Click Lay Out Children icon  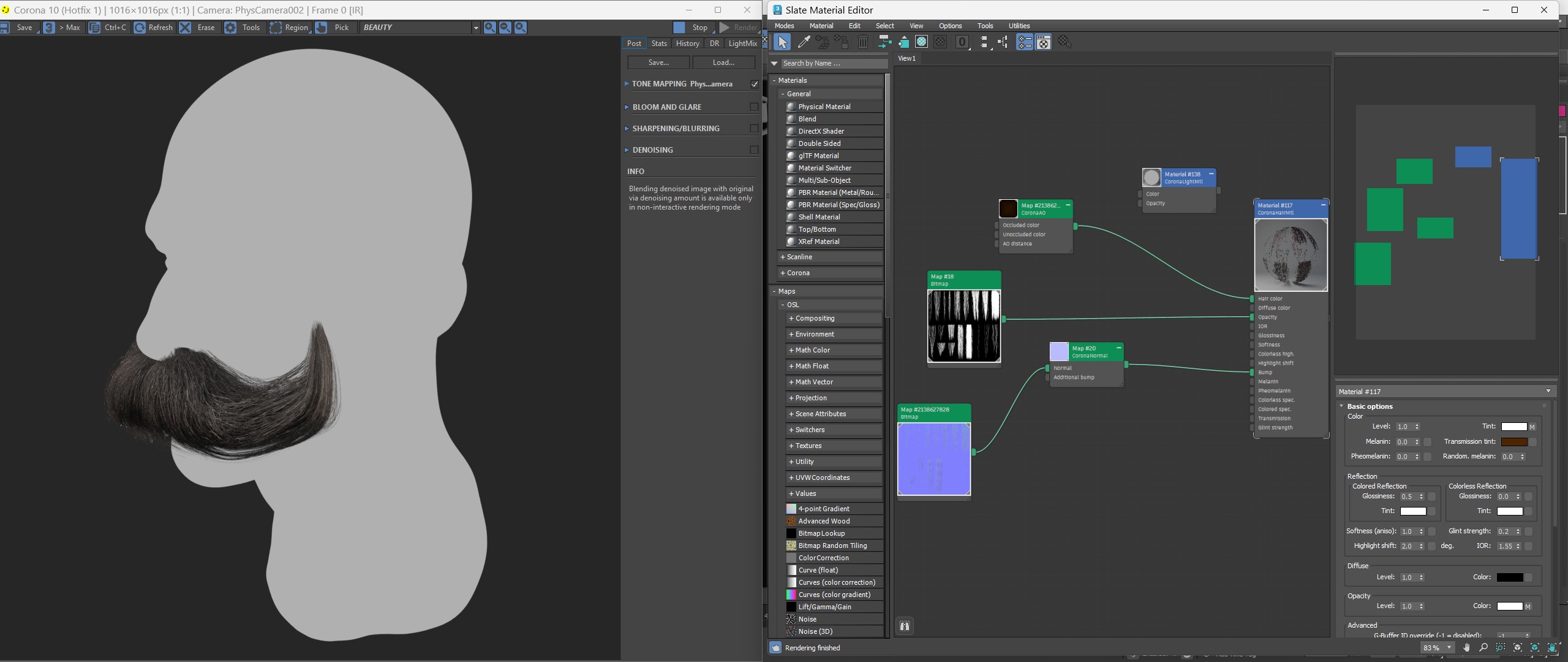click(1003, 42)
